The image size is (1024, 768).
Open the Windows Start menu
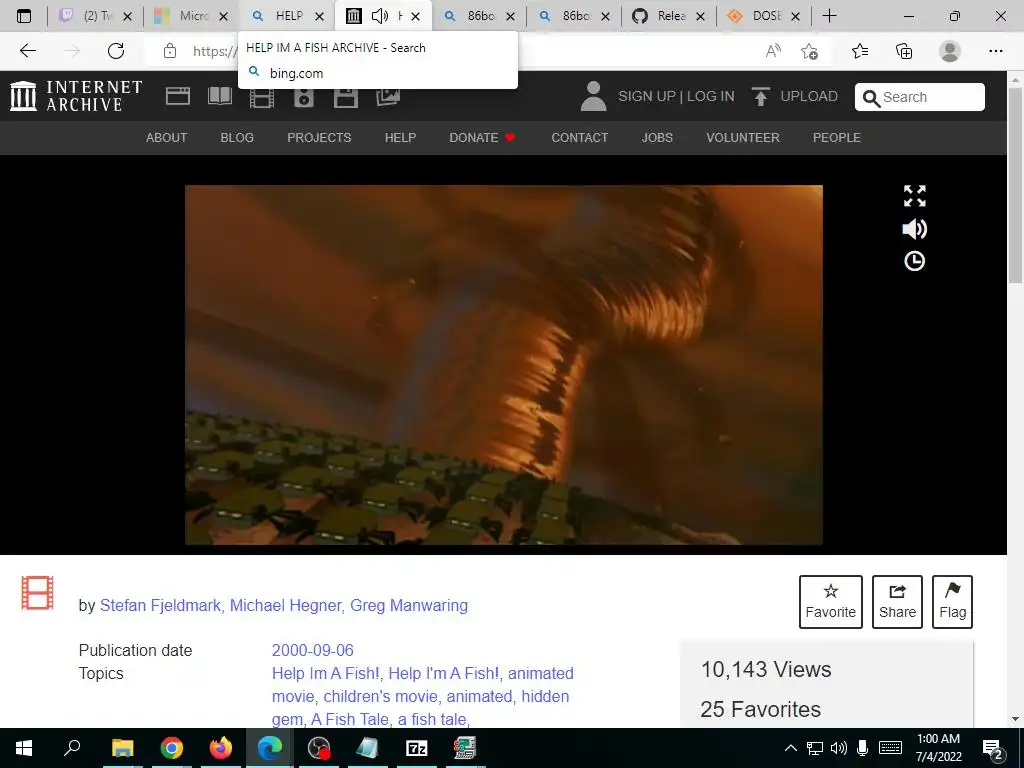pos(24,748)
